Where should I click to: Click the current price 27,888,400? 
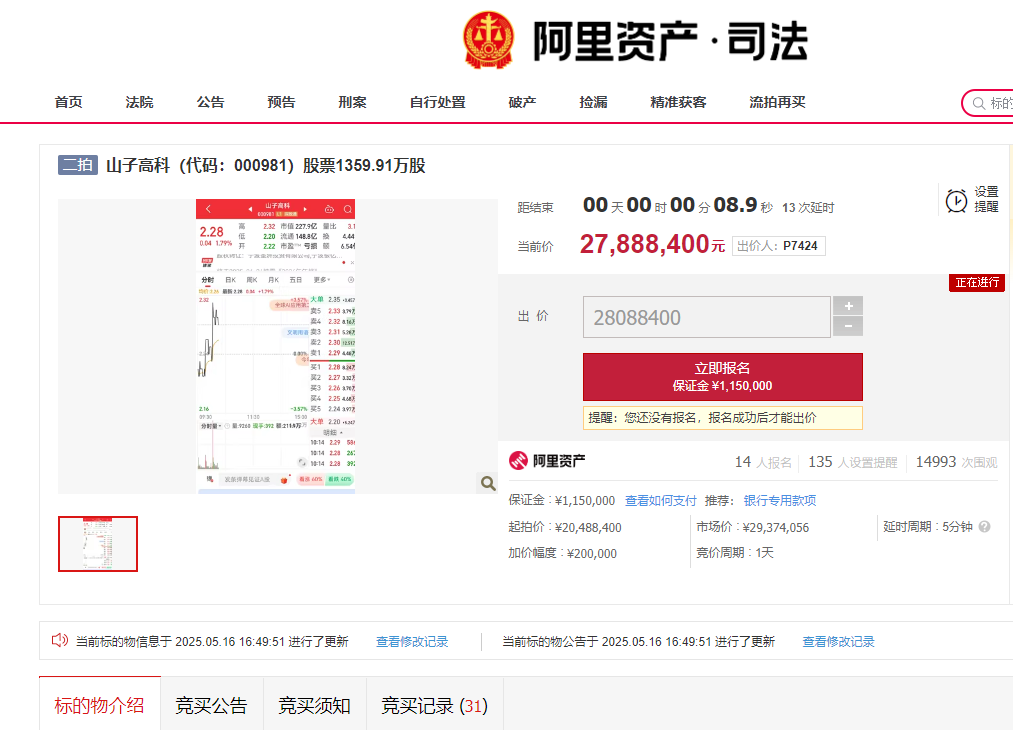[x=653, y=244]
